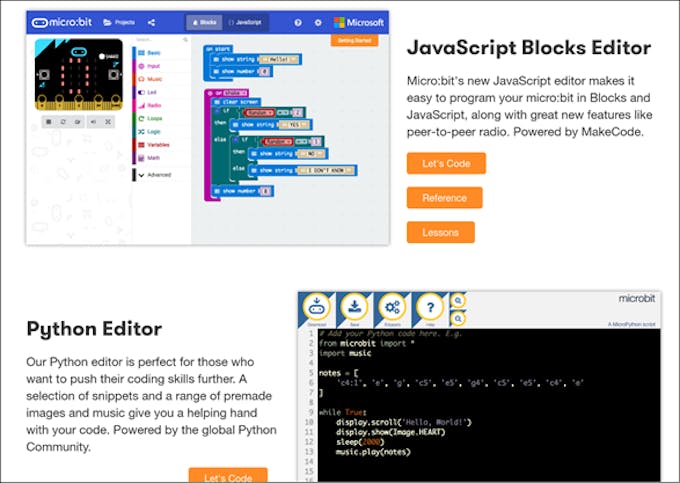Open the Loops blocks category

coord(161,118)
